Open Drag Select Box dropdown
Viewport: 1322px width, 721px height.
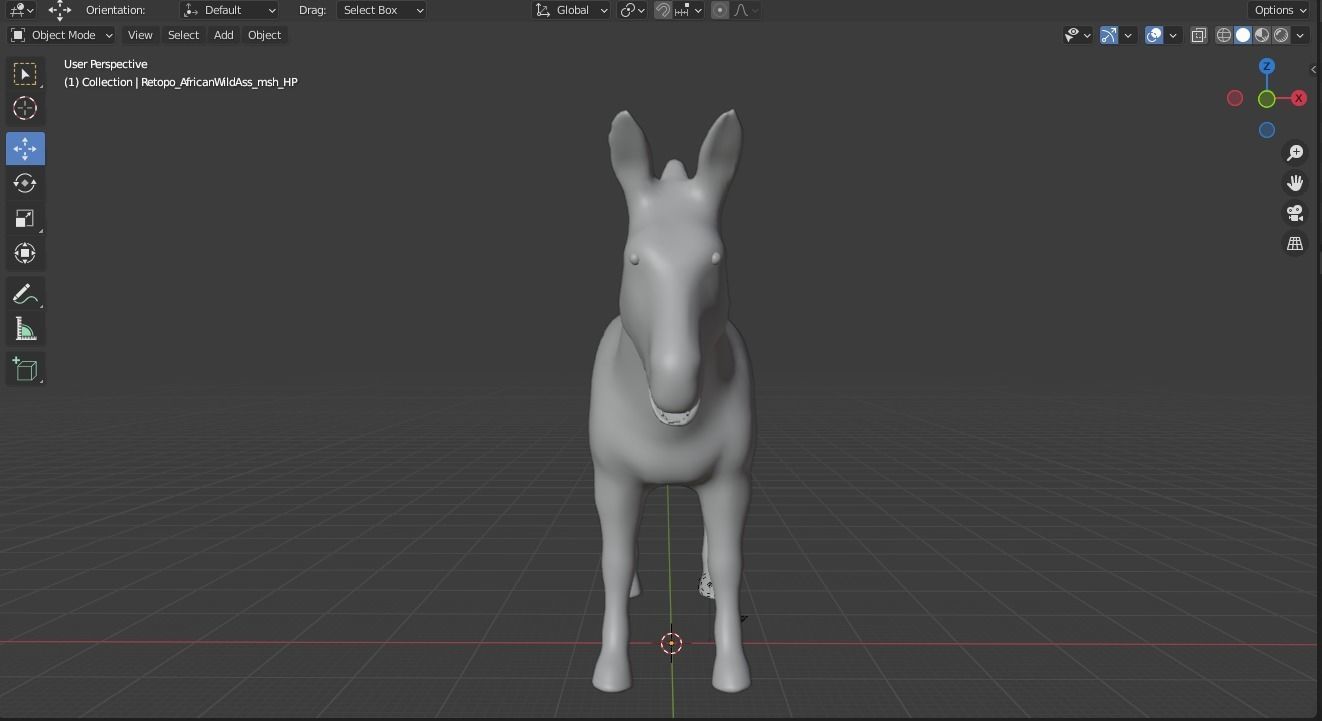click(x=382, y=10)
